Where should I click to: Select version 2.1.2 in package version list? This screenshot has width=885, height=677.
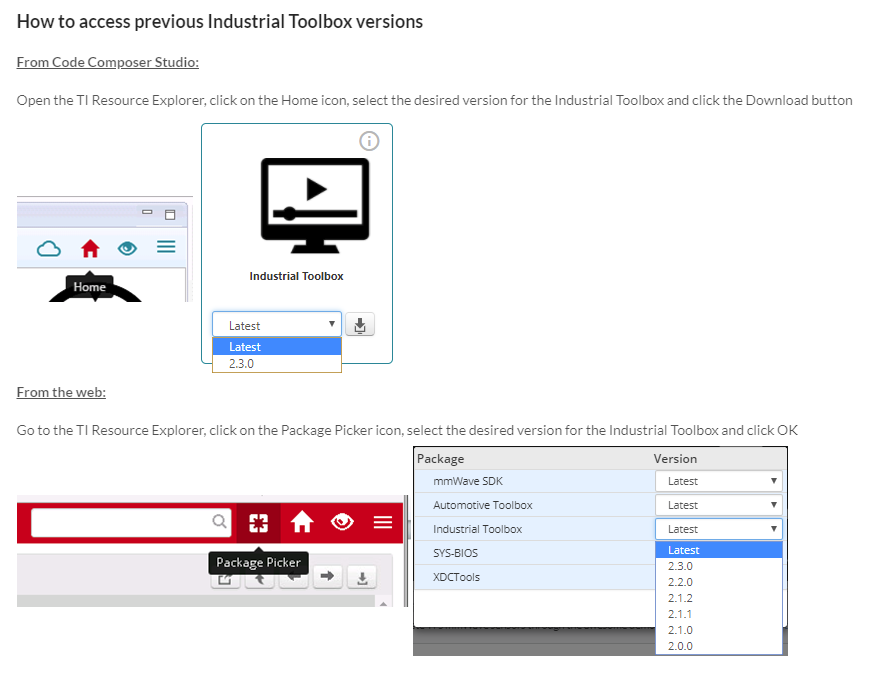click(718, 598)
